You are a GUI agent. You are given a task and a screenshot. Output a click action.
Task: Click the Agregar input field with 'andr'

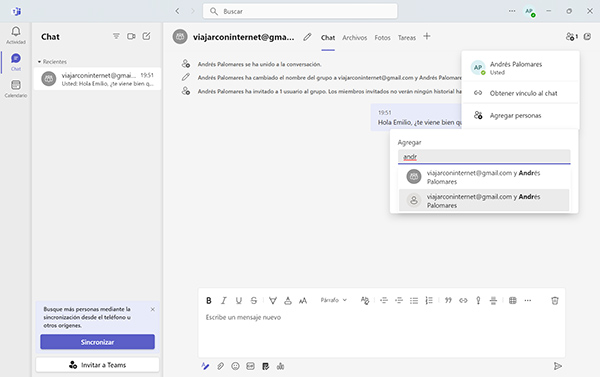coord(484,157)
